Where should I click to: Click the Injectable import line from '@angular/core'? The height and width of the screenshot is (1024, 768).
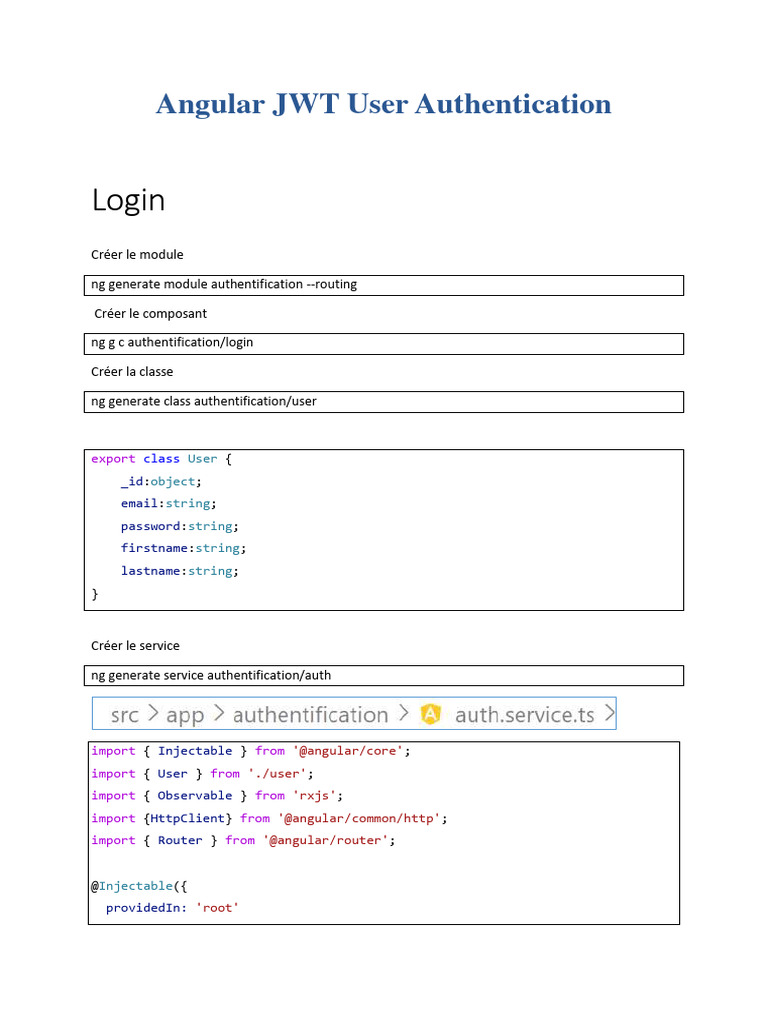(251, 751)
